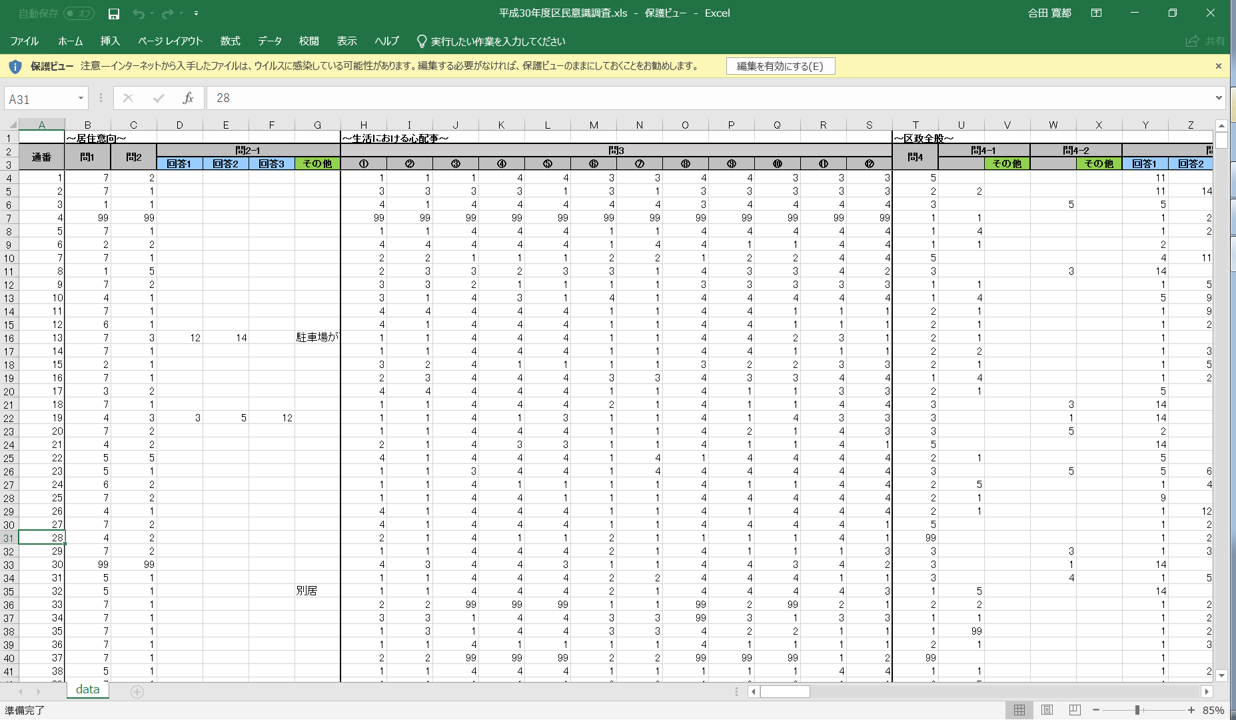Click the New Sheet plus icon
The height and width of the screenshot is (720, 1236).
point(137,691)
